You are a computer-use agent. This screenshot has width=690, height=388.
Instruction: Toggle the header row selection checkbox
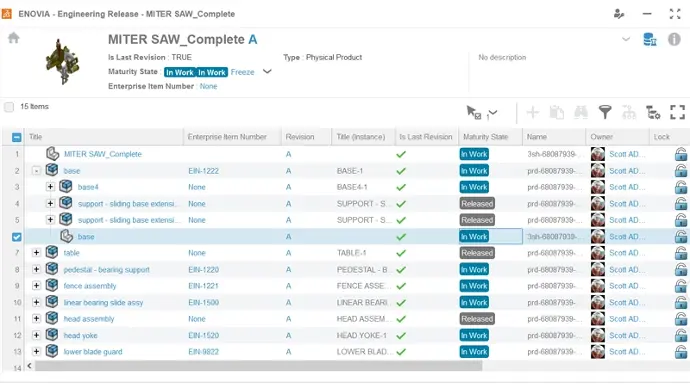[17, 137]
